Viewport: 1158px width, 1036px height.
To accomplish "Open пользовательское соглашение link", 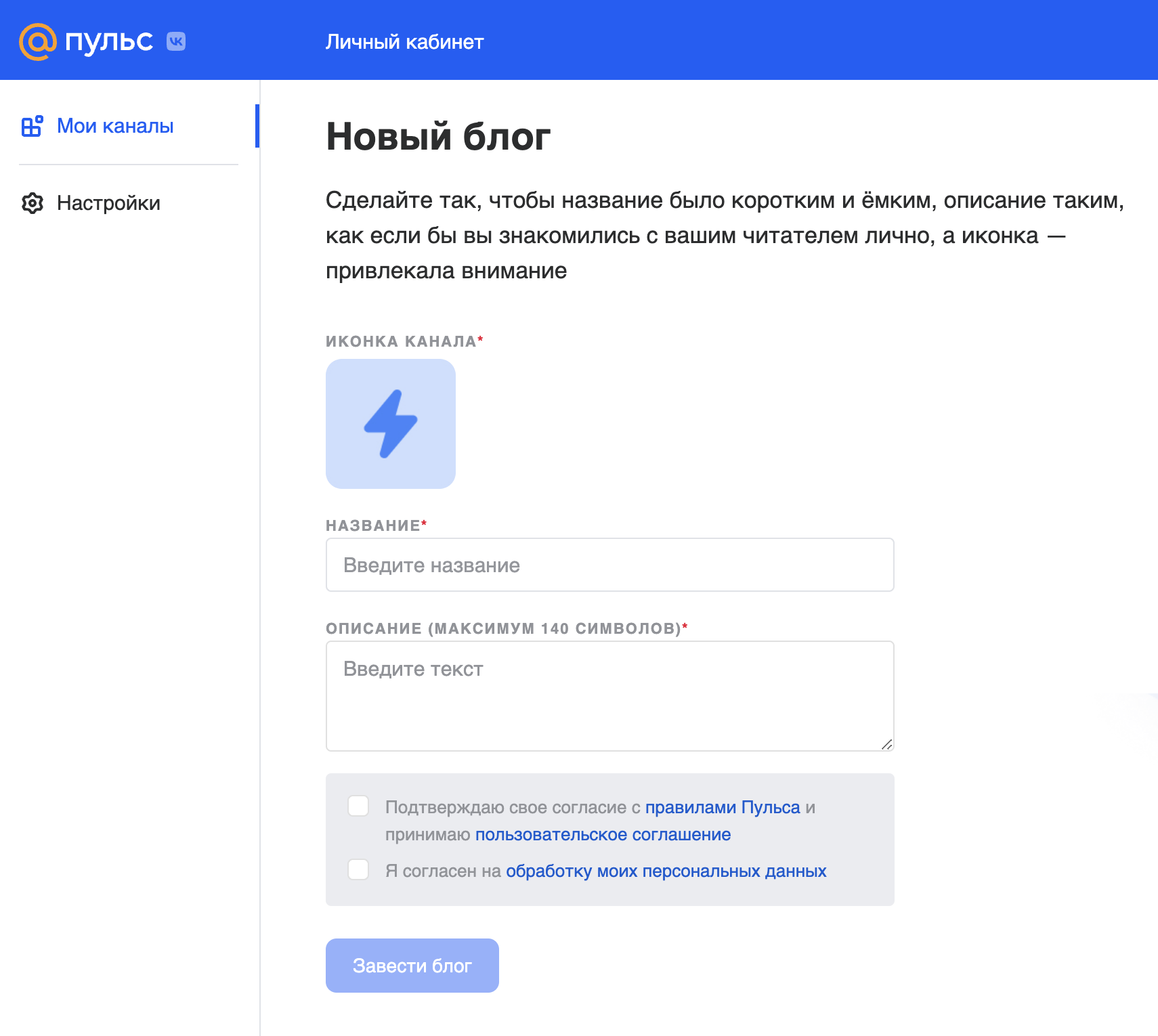I will (603, 834).
